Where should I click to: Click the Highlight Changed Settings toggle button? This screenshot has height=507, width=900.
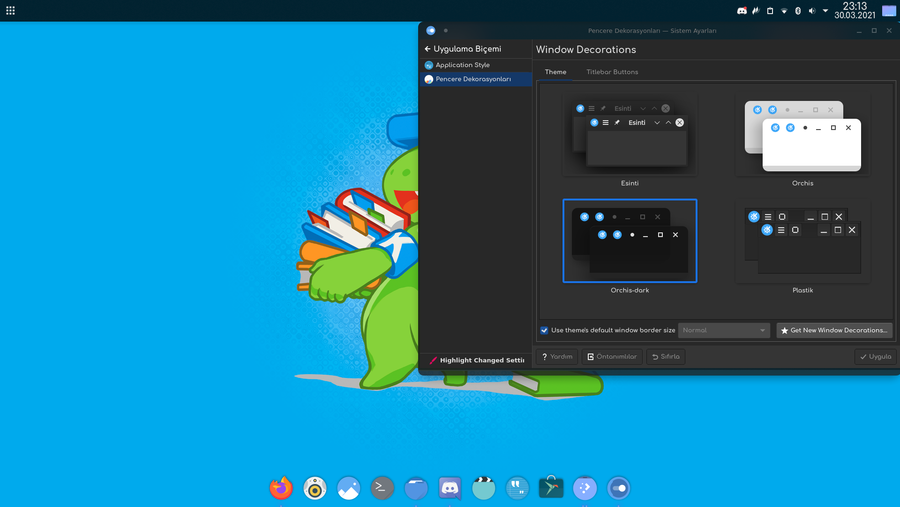(x=476, y=360)
